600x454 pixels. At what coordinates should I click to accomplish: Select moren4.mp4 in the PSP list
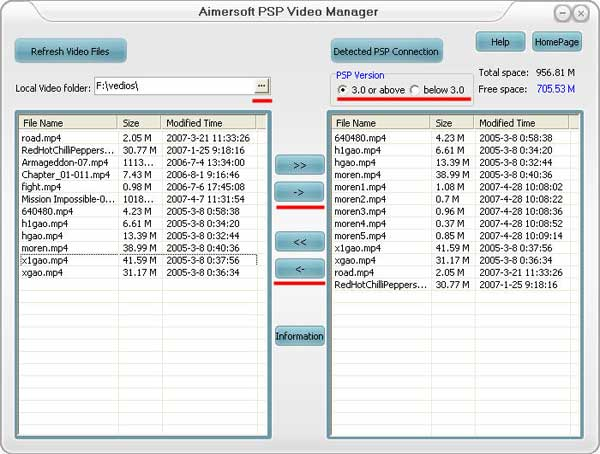(x=452, y=224)
